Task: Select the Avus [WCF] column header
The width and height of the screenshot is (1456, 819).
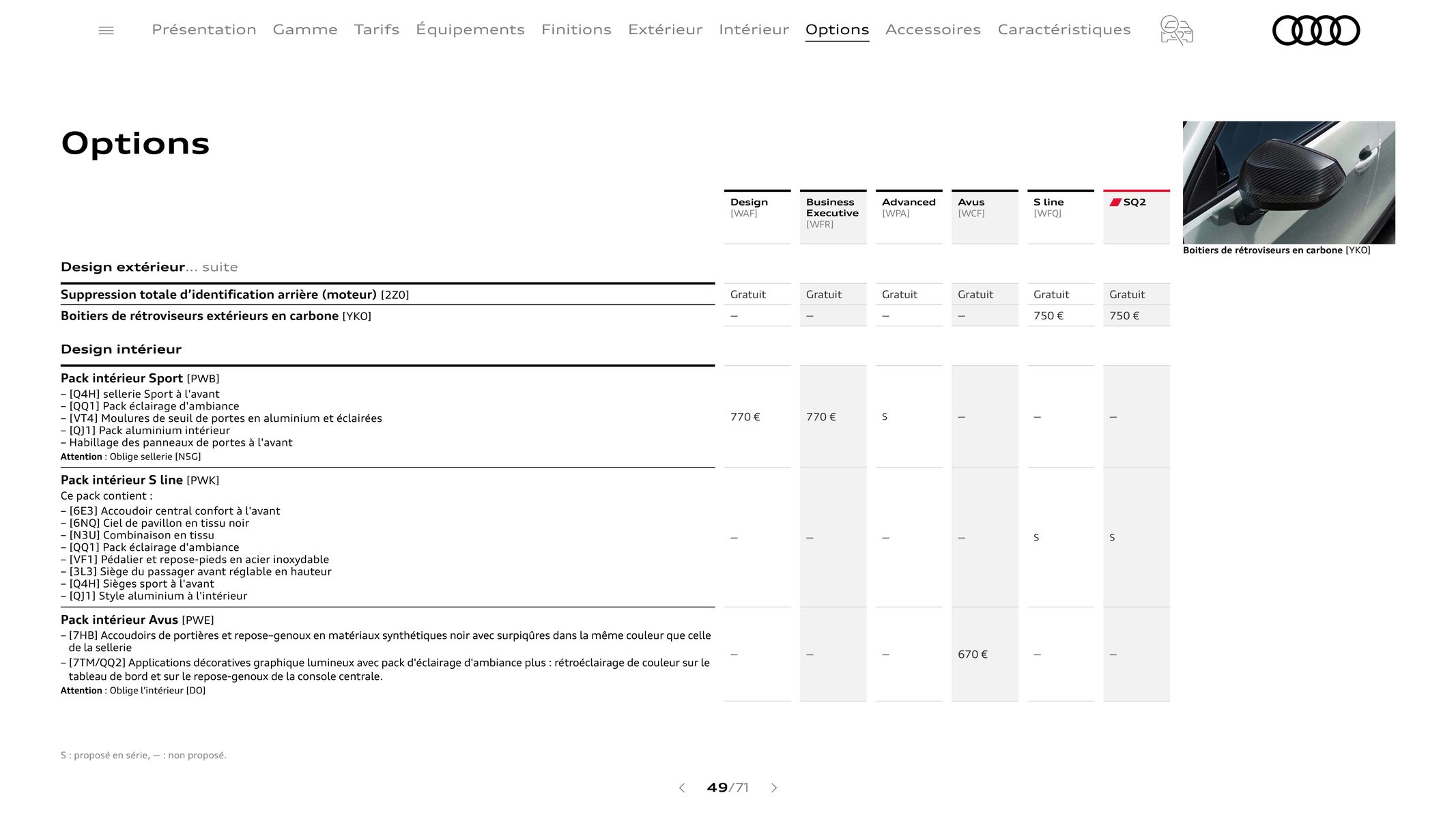Action: pos(984,216)
